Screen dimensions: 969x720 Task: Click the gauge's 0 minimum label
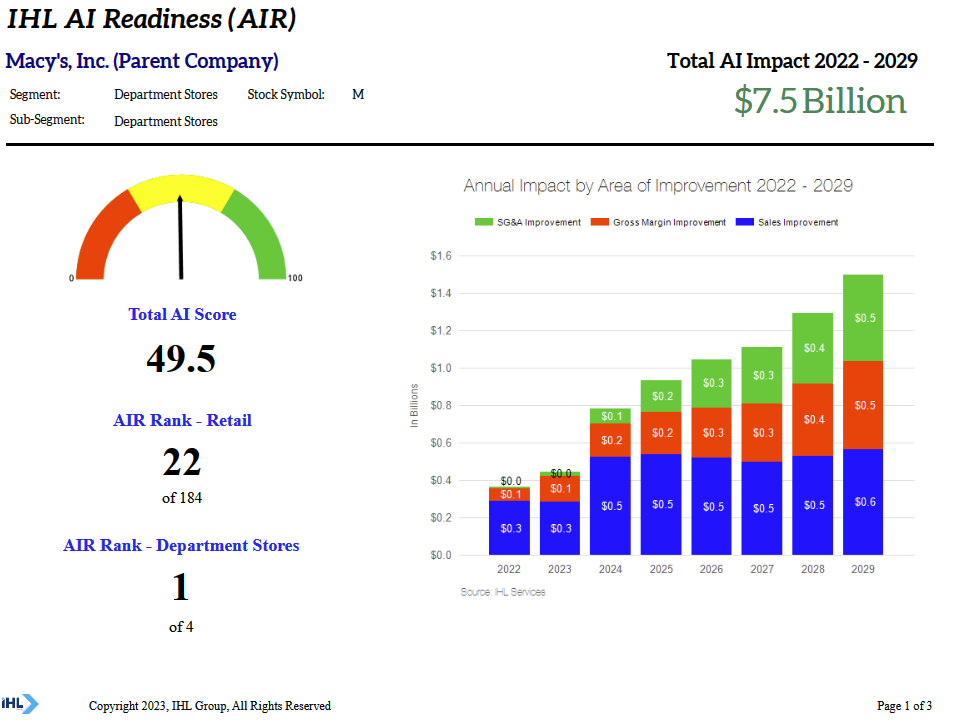point(71,278)
